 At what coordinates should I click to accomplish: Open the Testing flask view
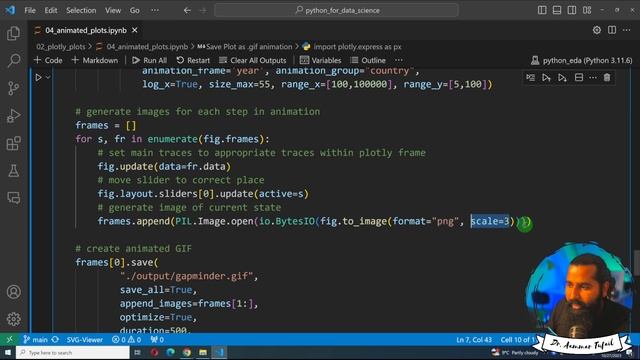tap(13, 171)
